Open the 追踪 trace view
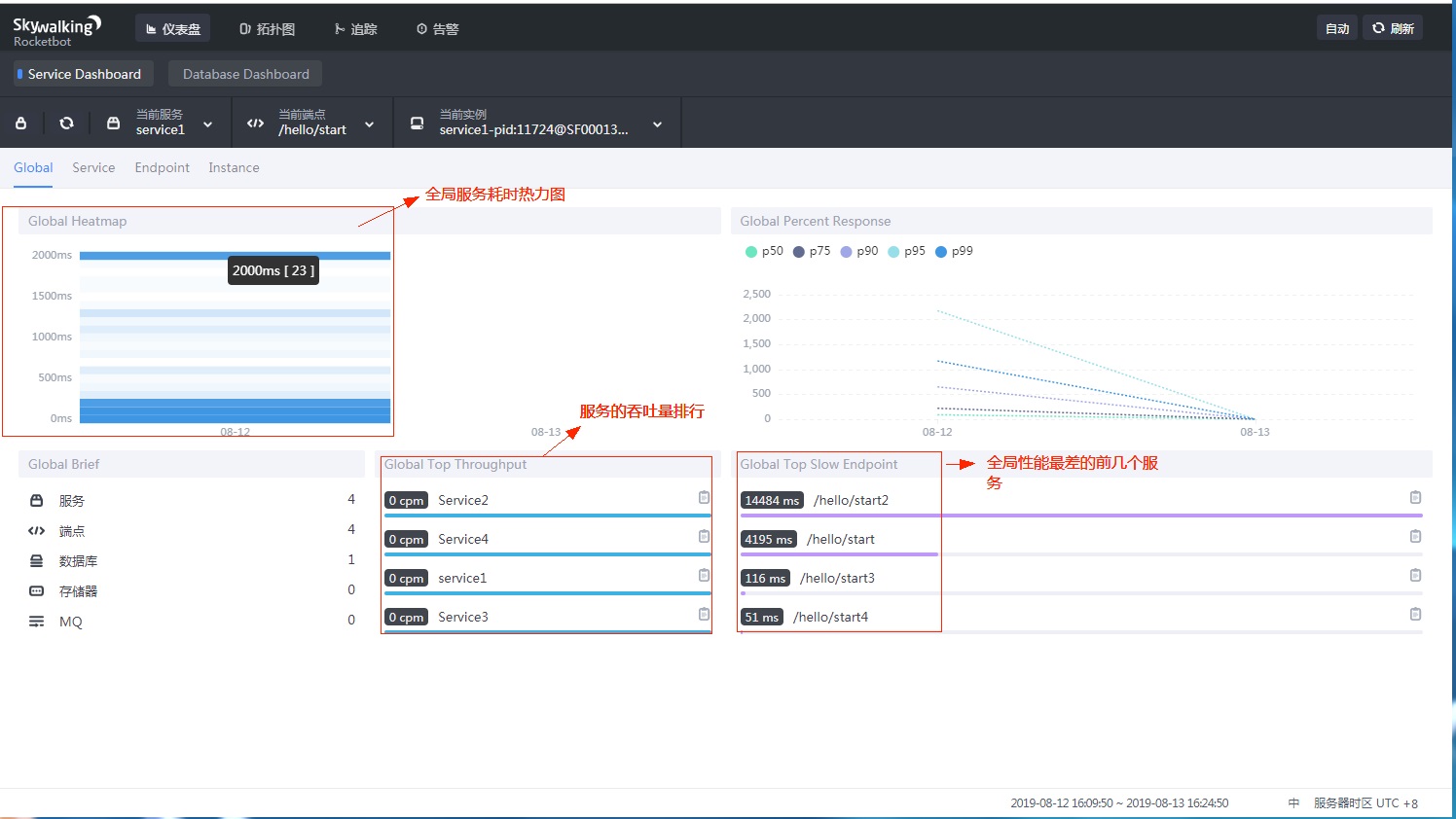The image size is (1456, 819). (355, 29)
